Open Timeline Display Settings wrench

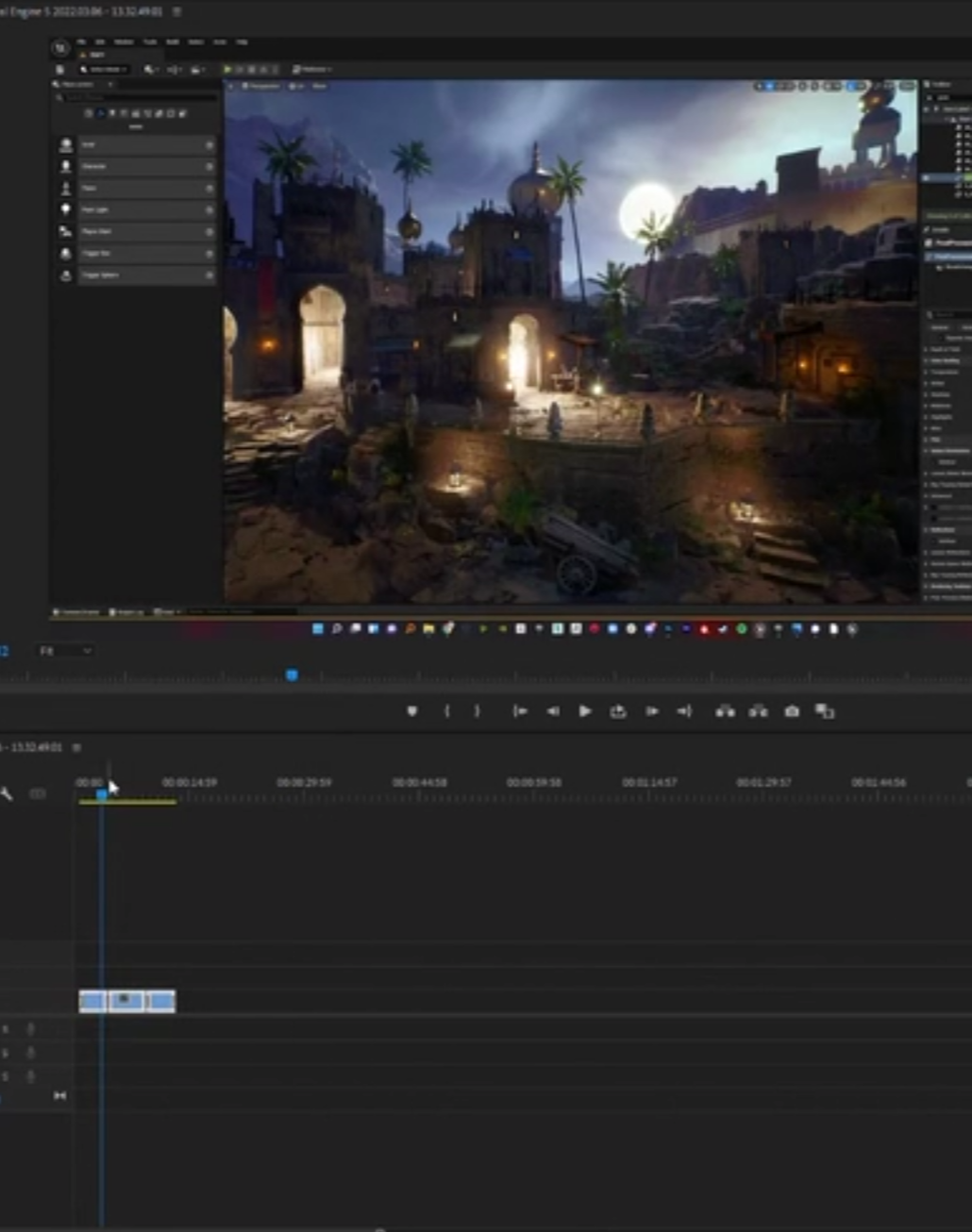(x=7, y=794)
